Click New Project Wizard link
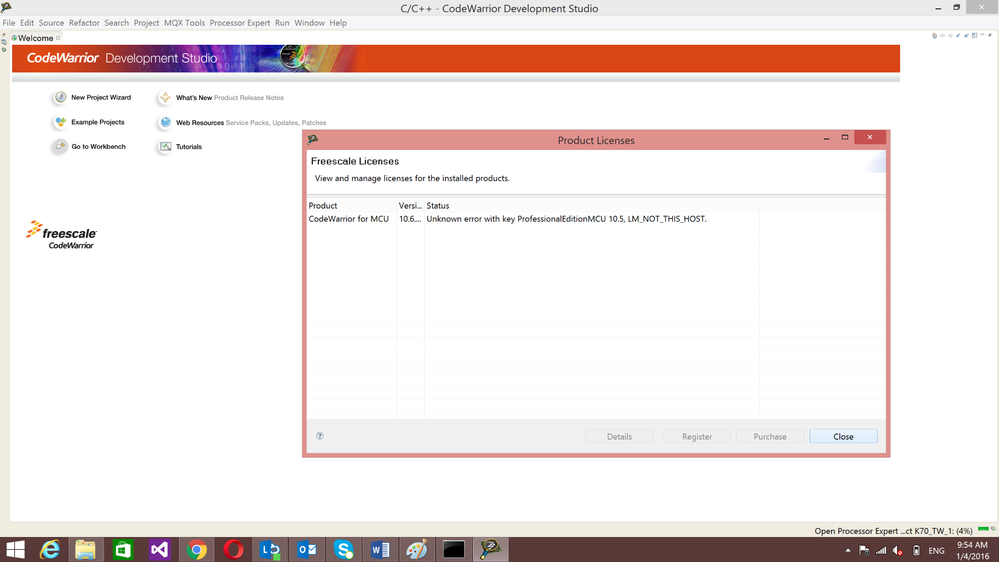The image size is (999, 562). click(101, 97)
